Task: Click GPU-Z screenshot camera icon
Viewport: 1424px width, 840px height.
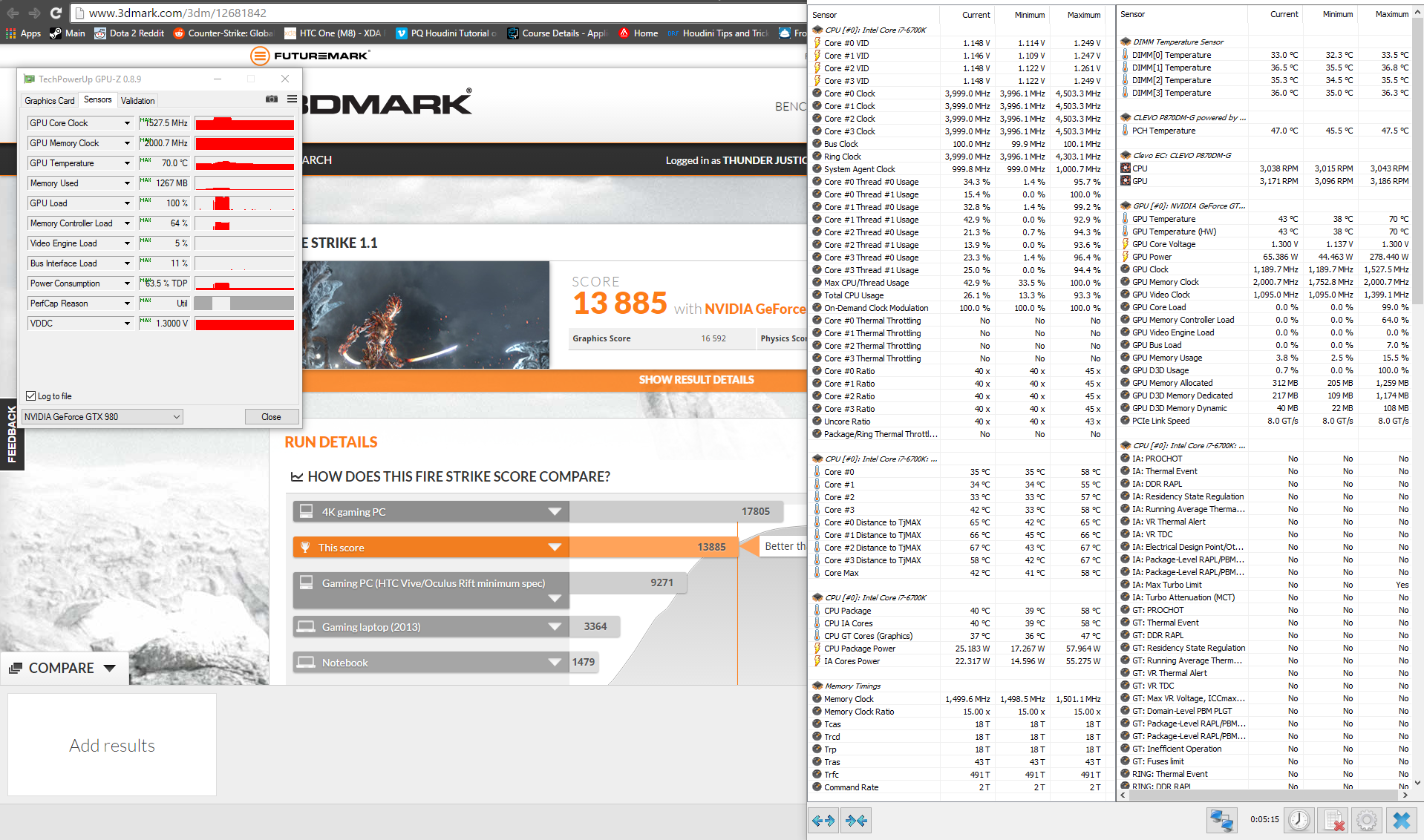Action: tap(272, 99)
